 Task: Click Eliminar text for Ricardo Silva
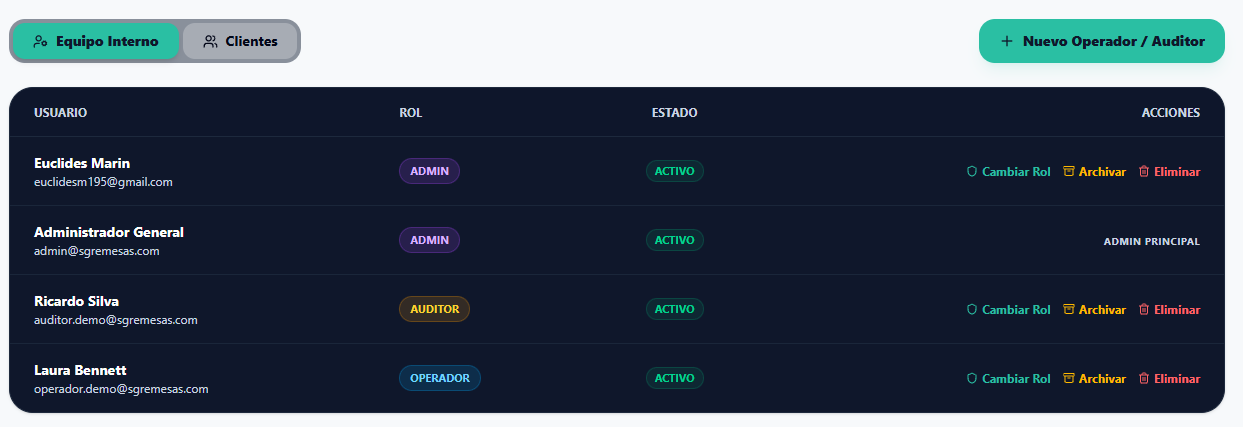tap(1177, 309)
